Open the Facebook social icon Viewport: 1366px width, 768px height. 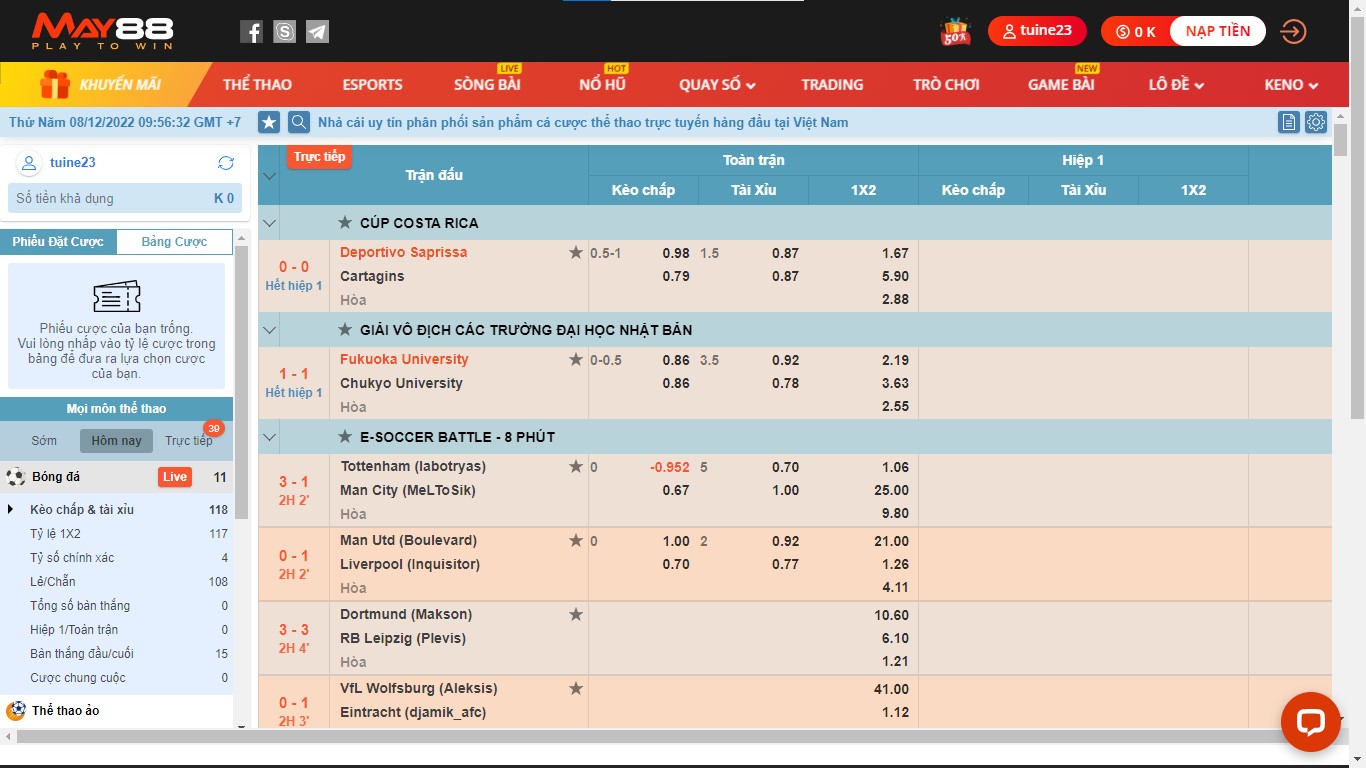251,32
